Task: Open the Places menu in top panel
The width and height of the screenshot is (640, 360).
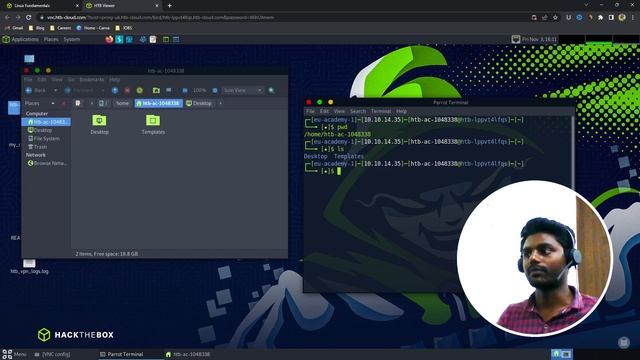Action: 51,40
